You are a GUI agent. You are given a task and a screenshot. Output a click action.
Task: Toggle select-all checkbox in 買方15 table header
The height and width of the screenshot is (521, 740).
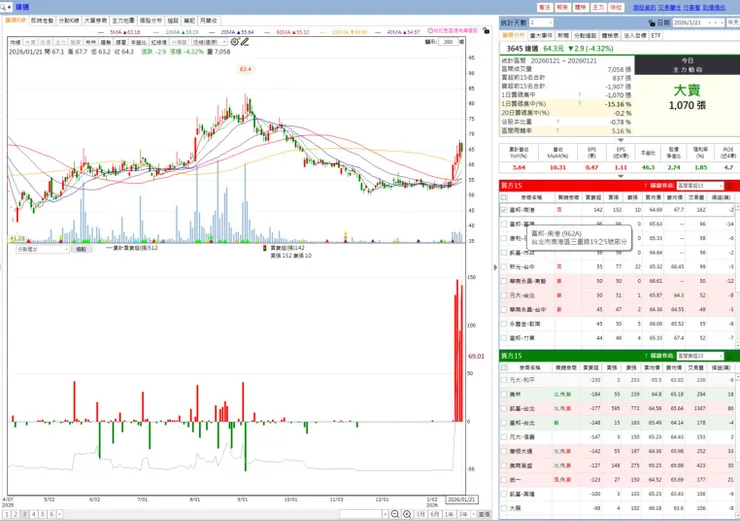(x=504, y=197)
